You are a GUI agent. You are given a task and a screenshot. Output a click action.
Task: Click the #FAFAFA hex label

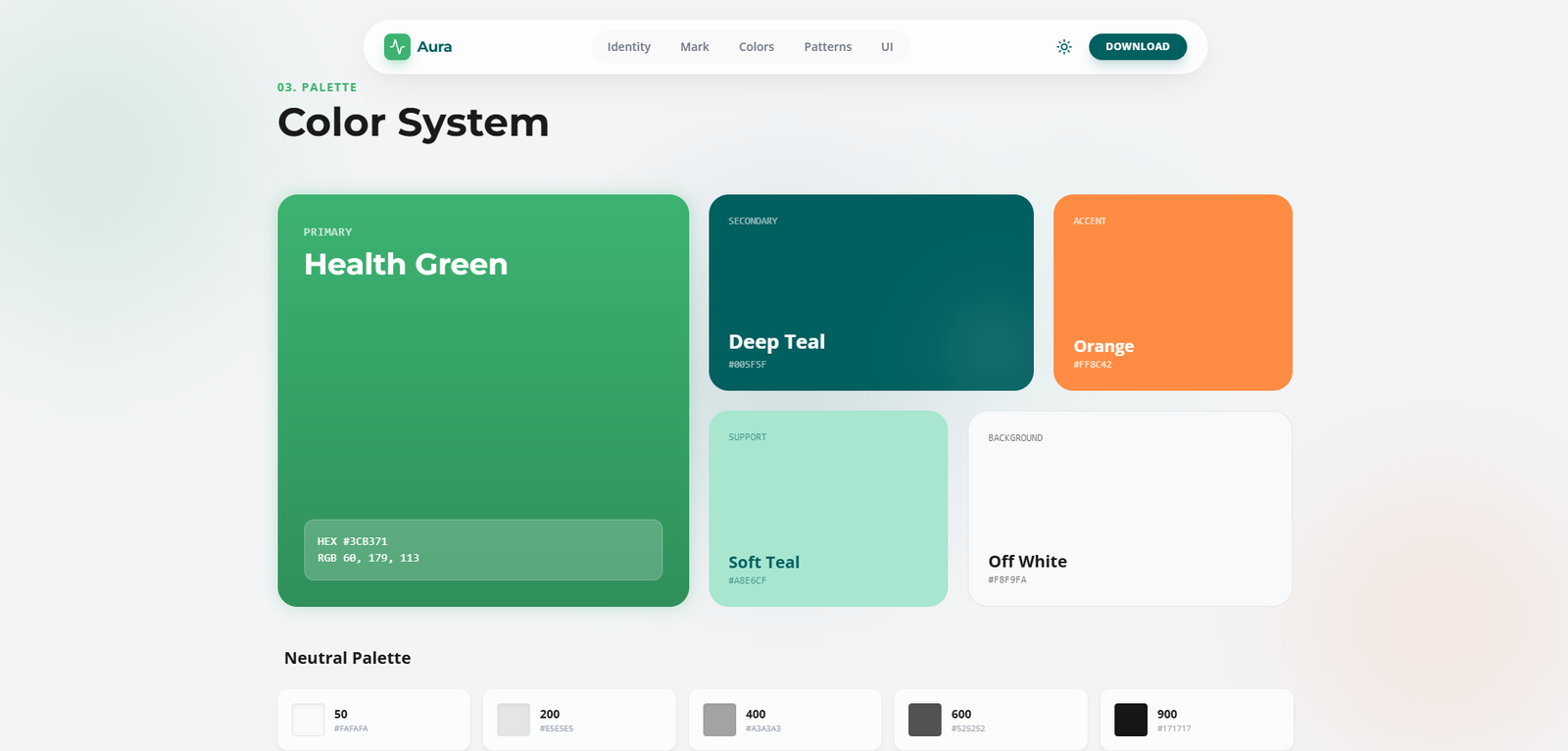pyautogui.click(x=351, y=728)
